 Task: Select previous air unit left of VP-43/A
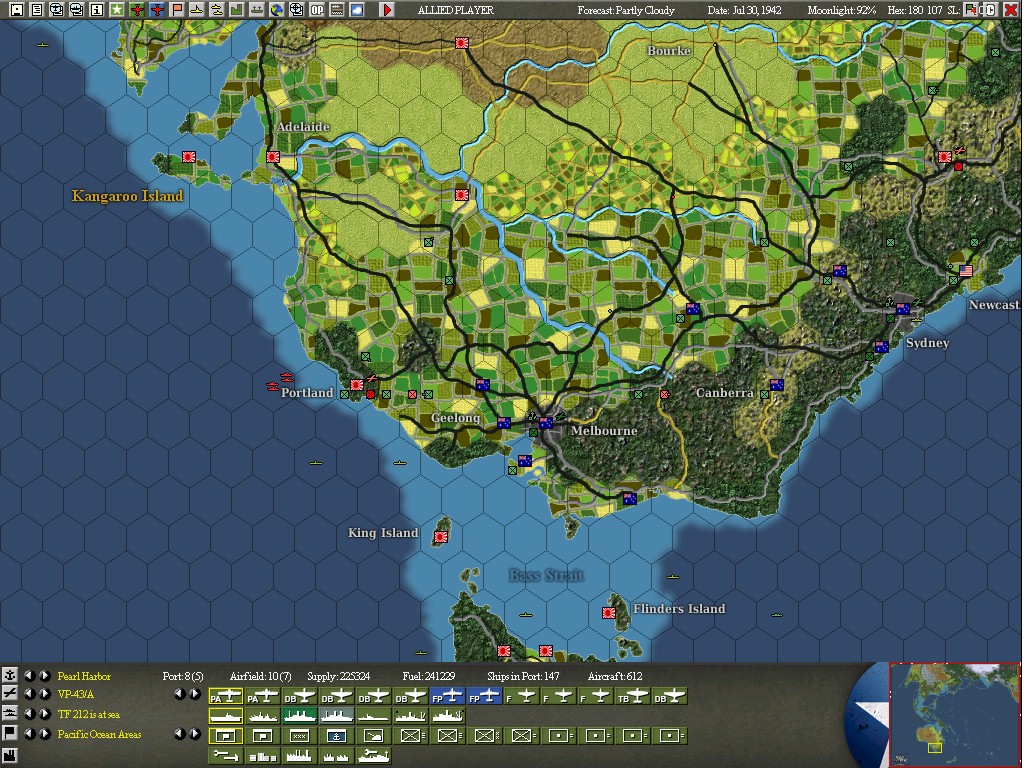pyautogui.click(x=29, y=694)
